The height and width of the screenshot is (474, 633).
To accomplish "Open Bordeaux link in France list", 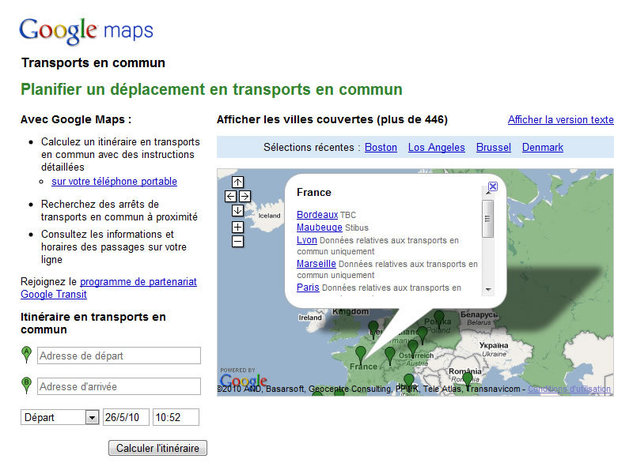I will pos(317,214).
